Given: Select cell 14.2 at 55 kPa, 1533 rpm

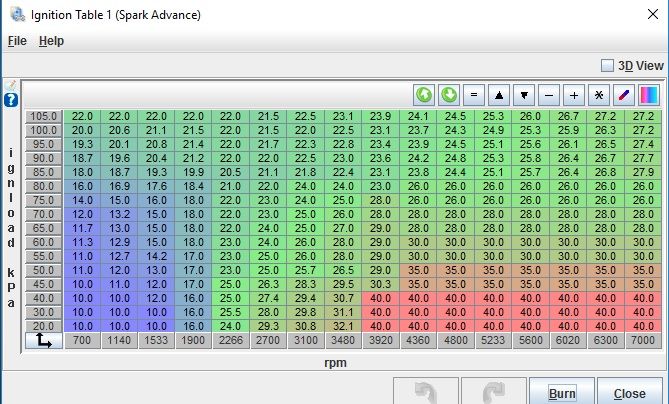Looking at the screenshot, I should (x=156, y=256).
